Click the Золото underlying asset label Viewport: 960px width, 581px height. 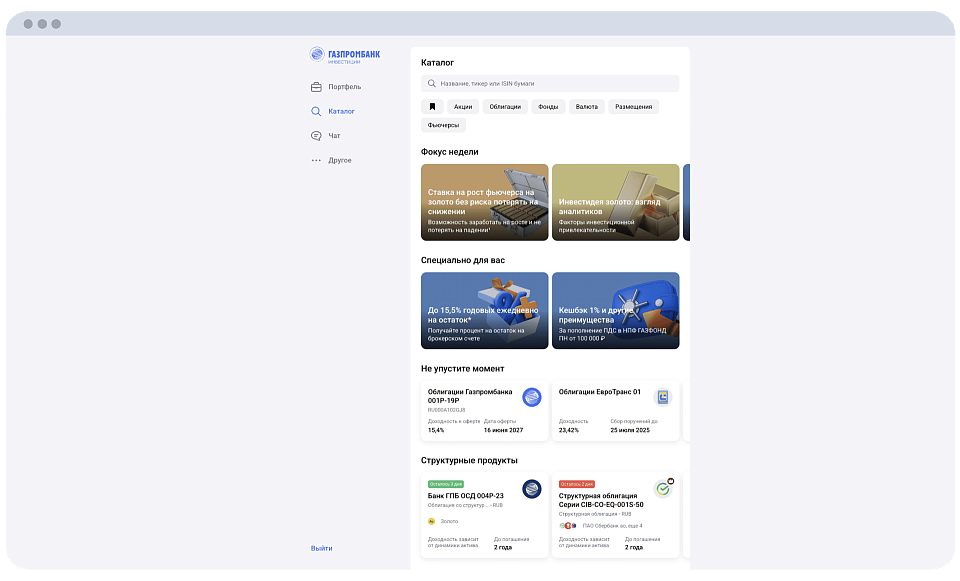pyautogui.click(x=449, y=522)
